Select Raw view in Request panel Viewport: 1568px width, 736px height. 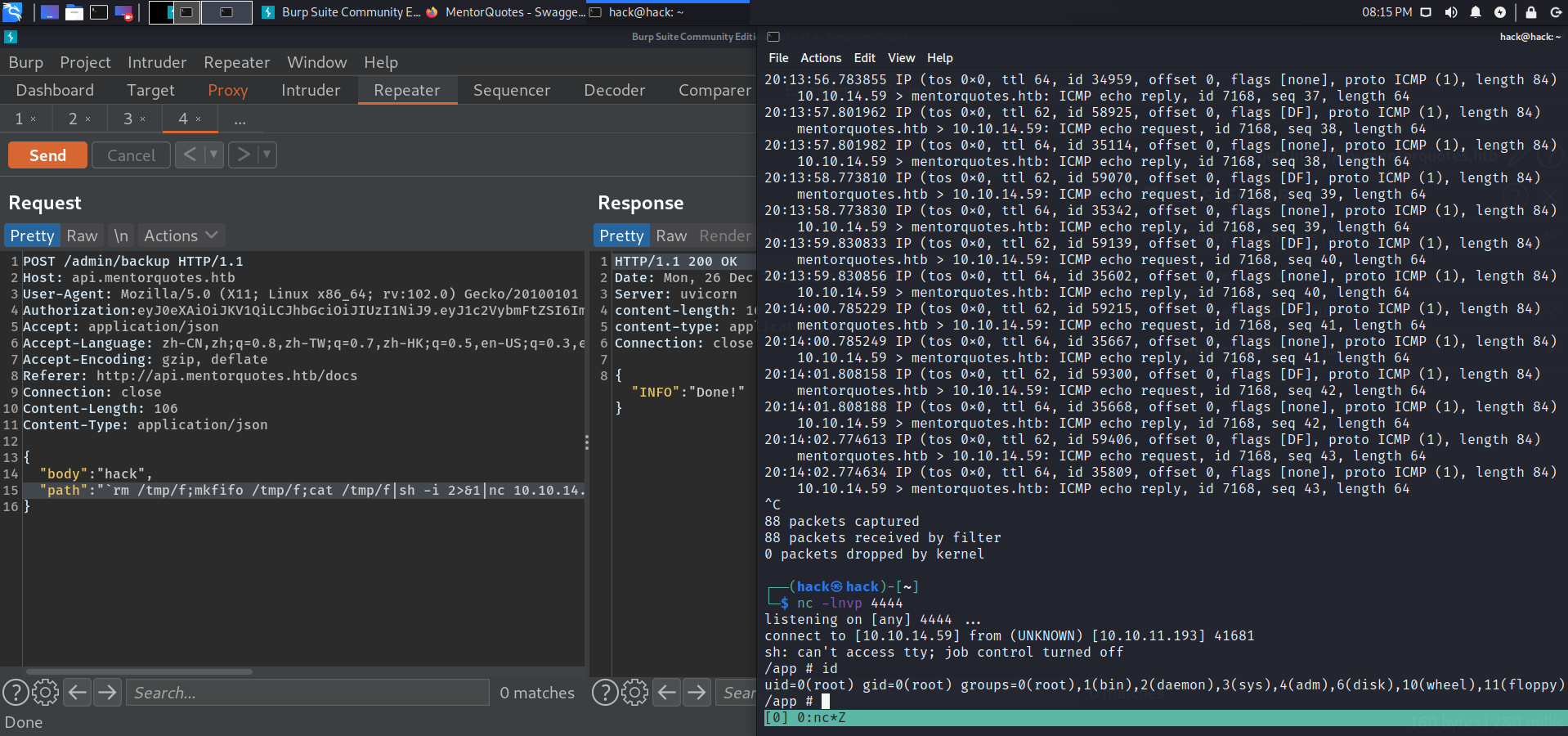click(82, 236)
